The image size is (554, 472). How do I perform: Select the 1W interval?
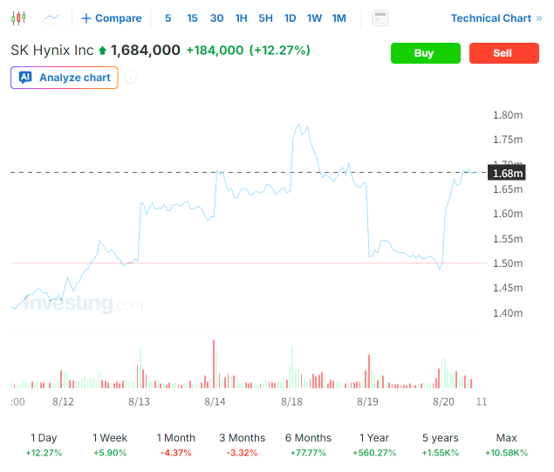coord(314,18)
